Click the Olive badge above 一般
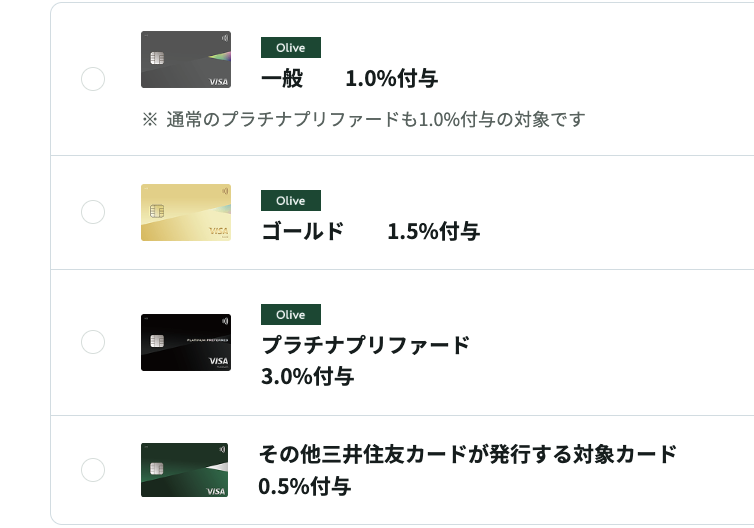Screen dimensions: 754x528 [290, 48]
